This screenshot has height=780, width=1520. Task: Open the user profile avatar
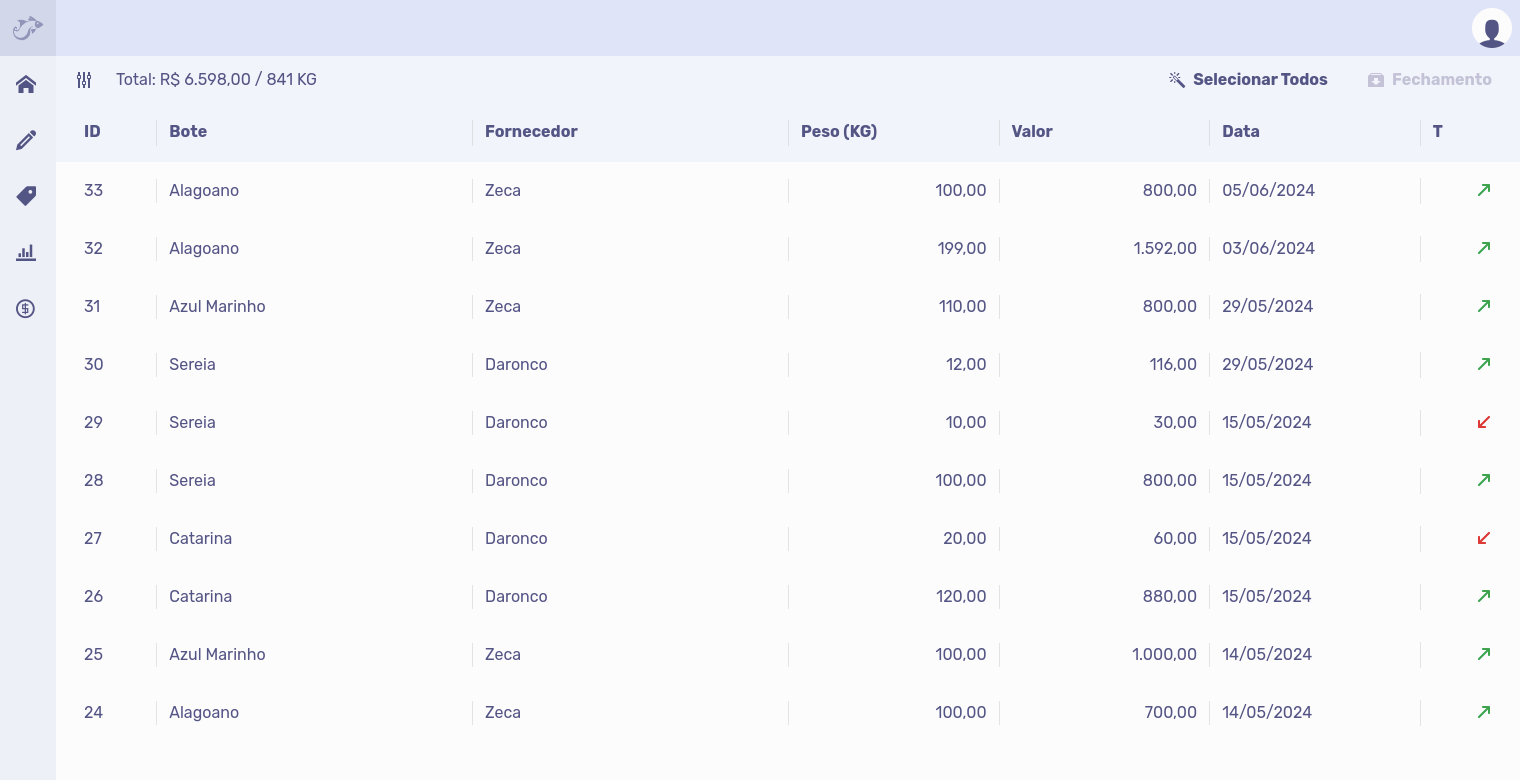tap(1491, 28)
